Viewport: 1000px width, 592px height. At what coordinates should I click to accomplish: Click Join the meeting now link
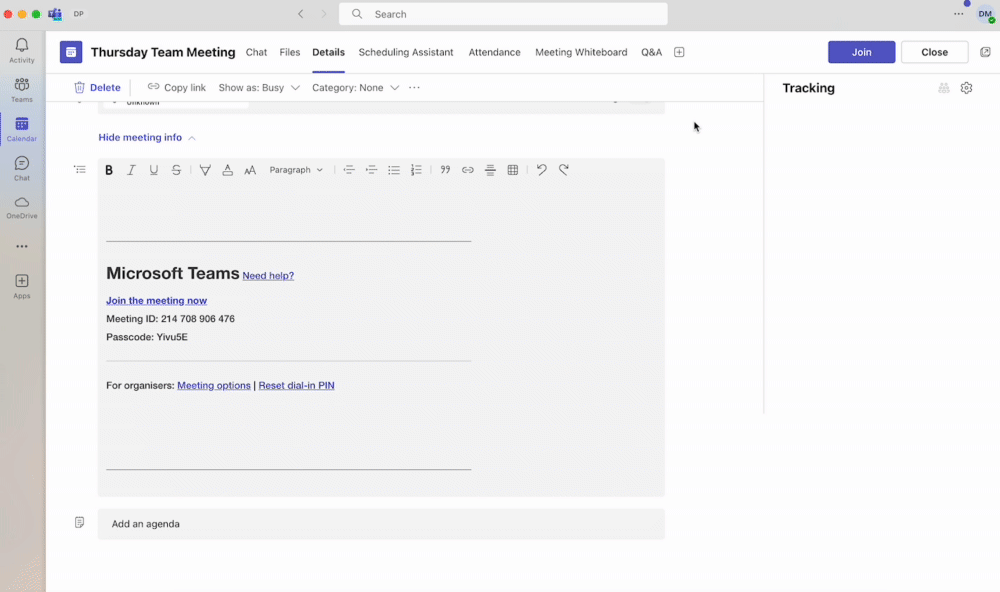(156, 300)
